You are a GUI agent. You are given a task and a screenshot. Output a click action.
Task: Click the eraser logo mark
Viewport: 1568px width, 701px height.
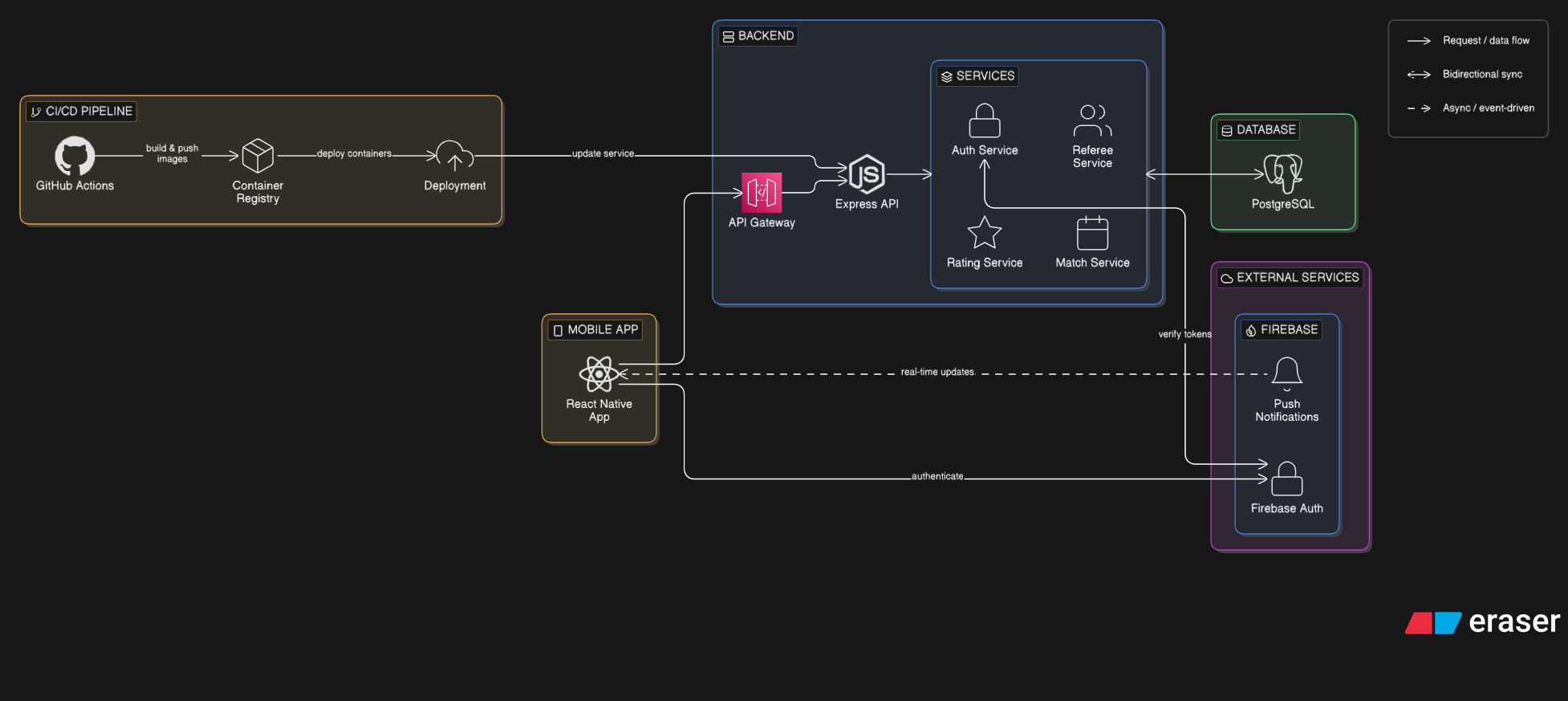[x=1433, y=623]
